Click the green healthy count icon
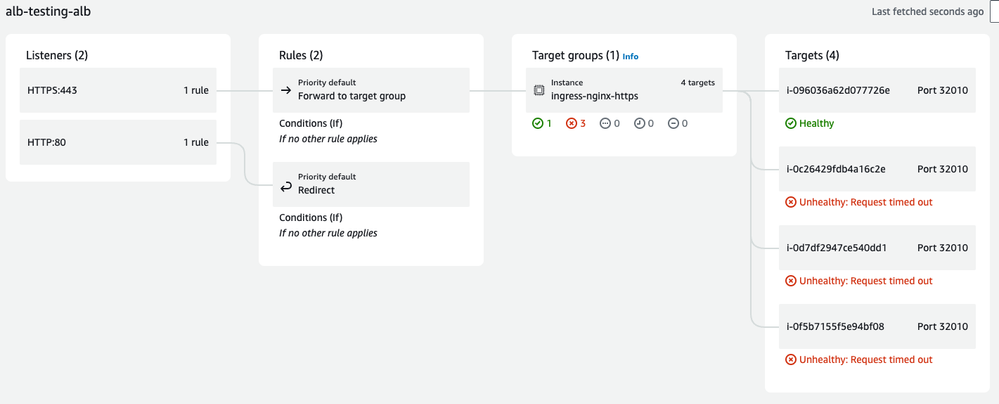999x404 pixels. coord(537,123)
